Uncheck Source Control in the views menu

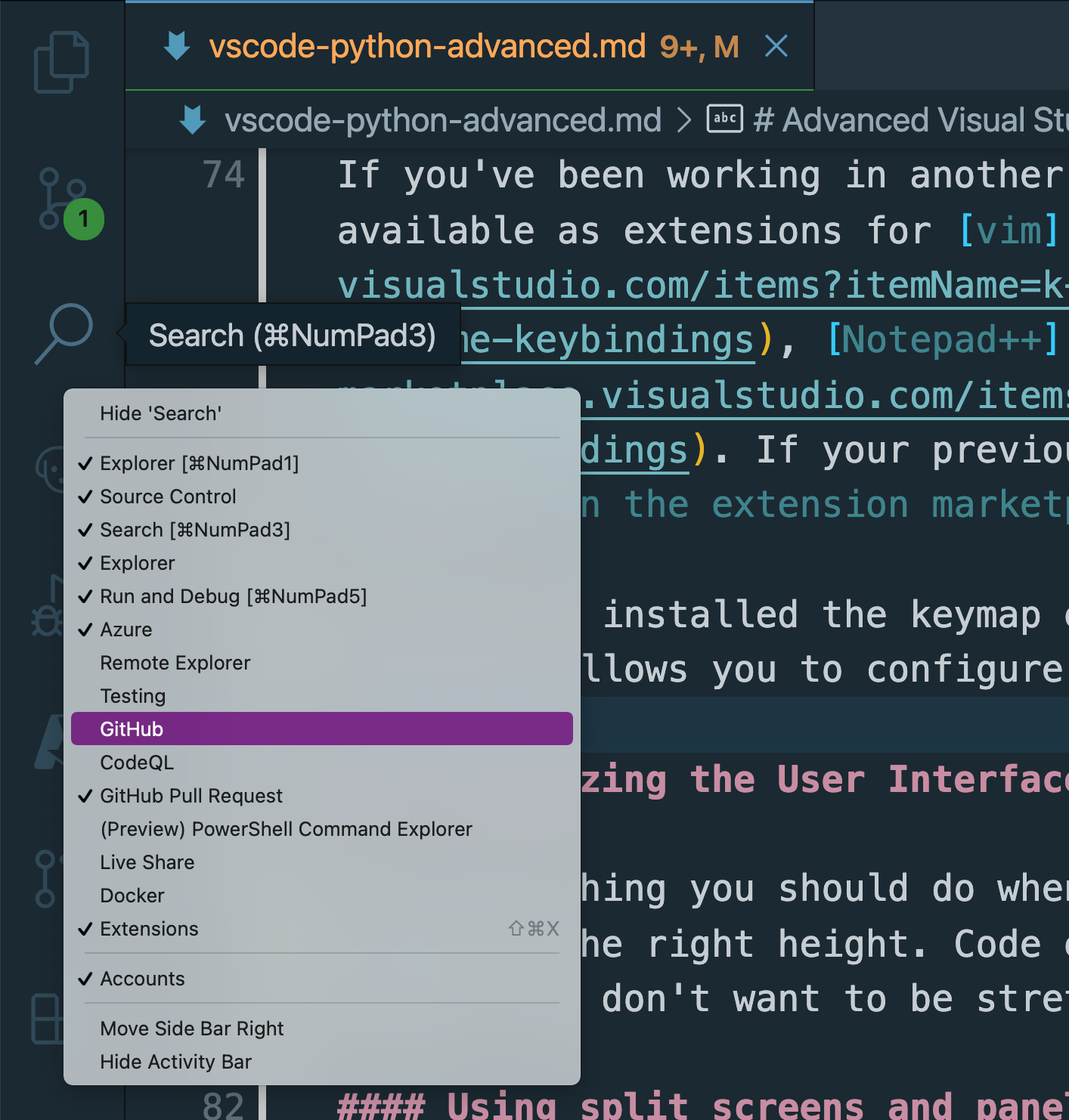pyautogui.click(x=168, y=497)
